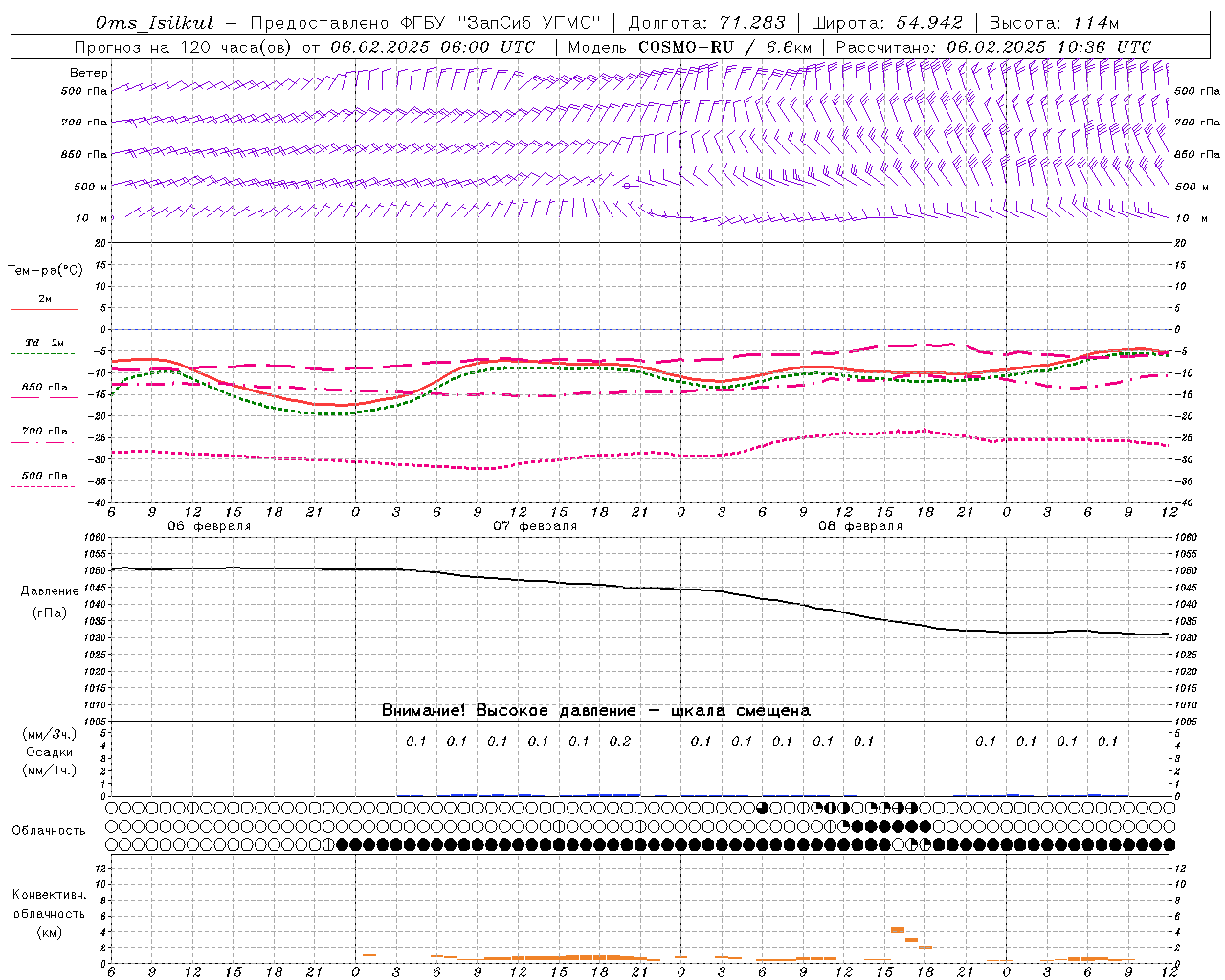Click the Давление axis title
Viewport: 1225px width, 980px height.
(x=50, y=591)
